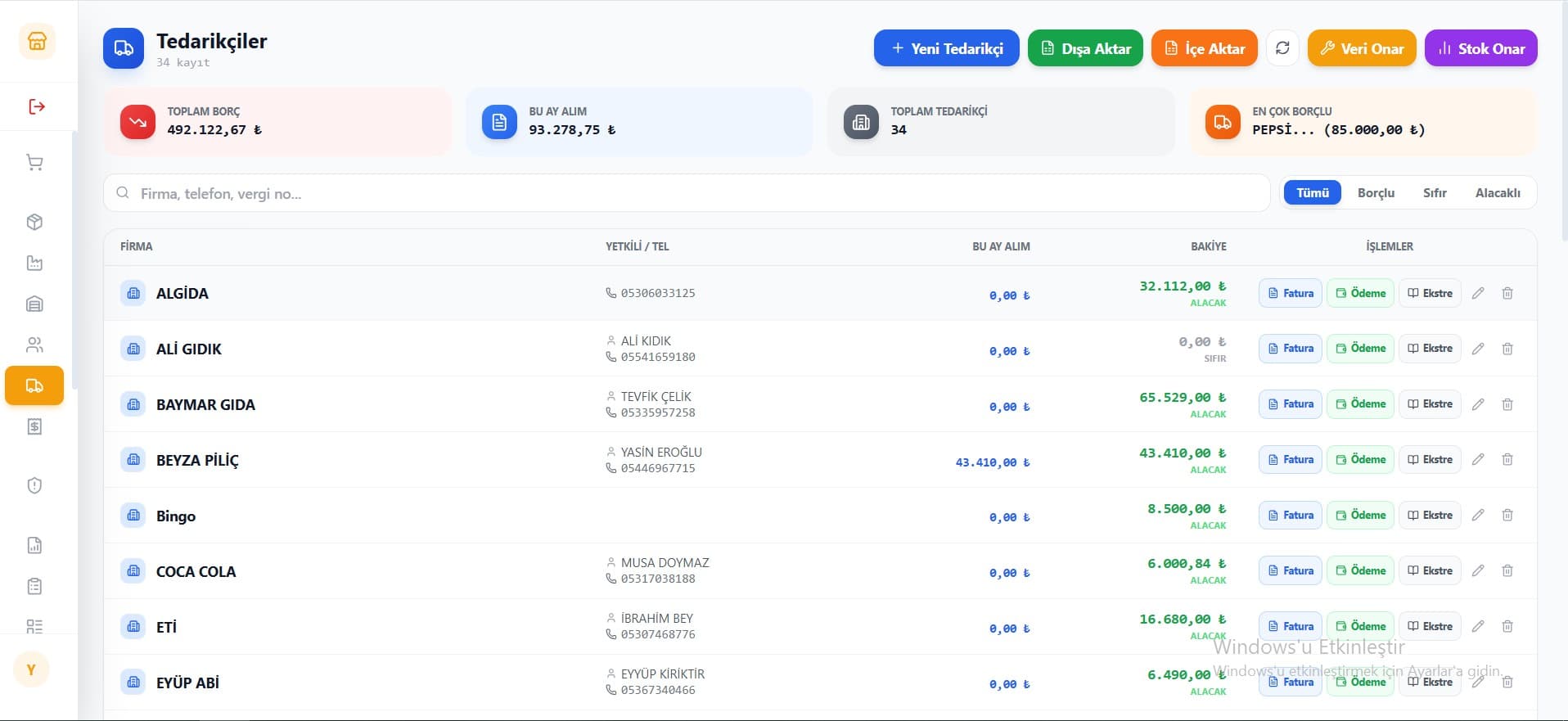Click the Dışa Aktar button
Image resolution: width=1568 pixels, height=721 pixels.
(x=1085, y=48)
